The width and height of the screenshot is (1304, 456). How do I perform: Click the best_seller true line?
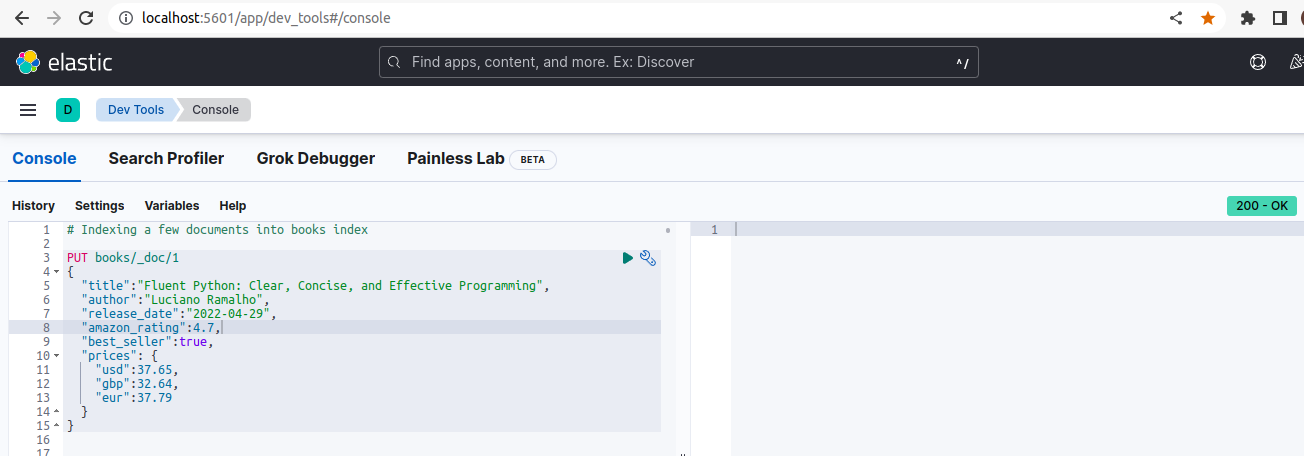click(148, 342)
